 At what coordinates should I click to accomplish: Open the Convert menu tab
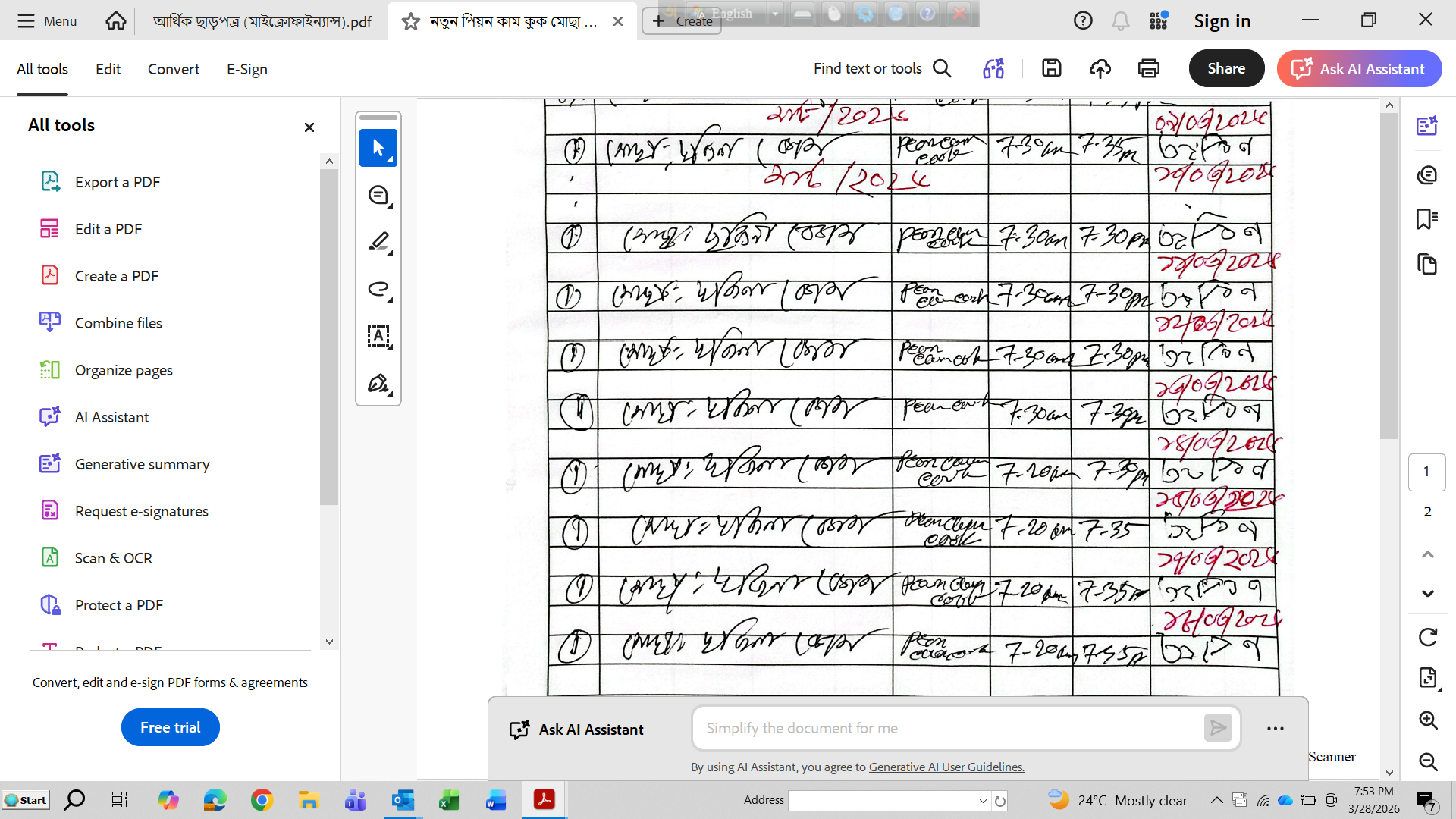point(173,69)
